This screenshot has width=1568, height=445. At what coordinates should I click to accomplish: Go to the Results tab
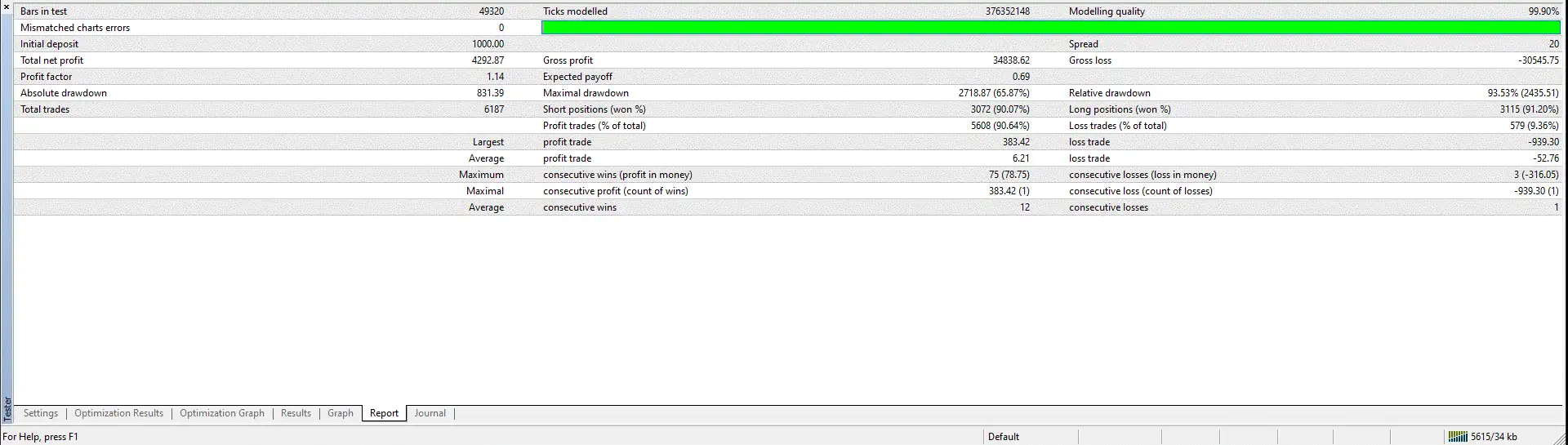click(296, 413)
